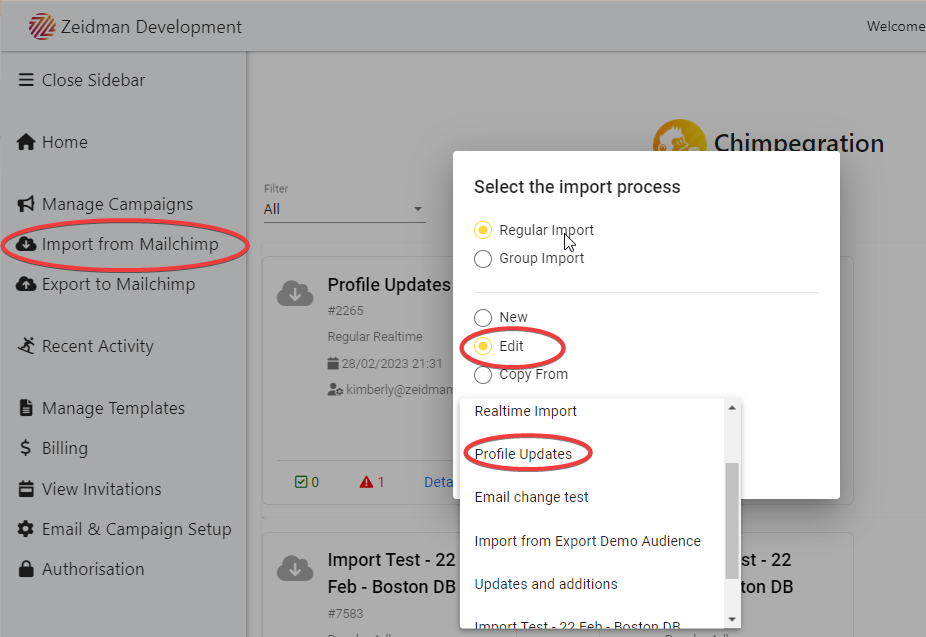Select the Edit radio button
926x637 pixels.
pos(483,346)
